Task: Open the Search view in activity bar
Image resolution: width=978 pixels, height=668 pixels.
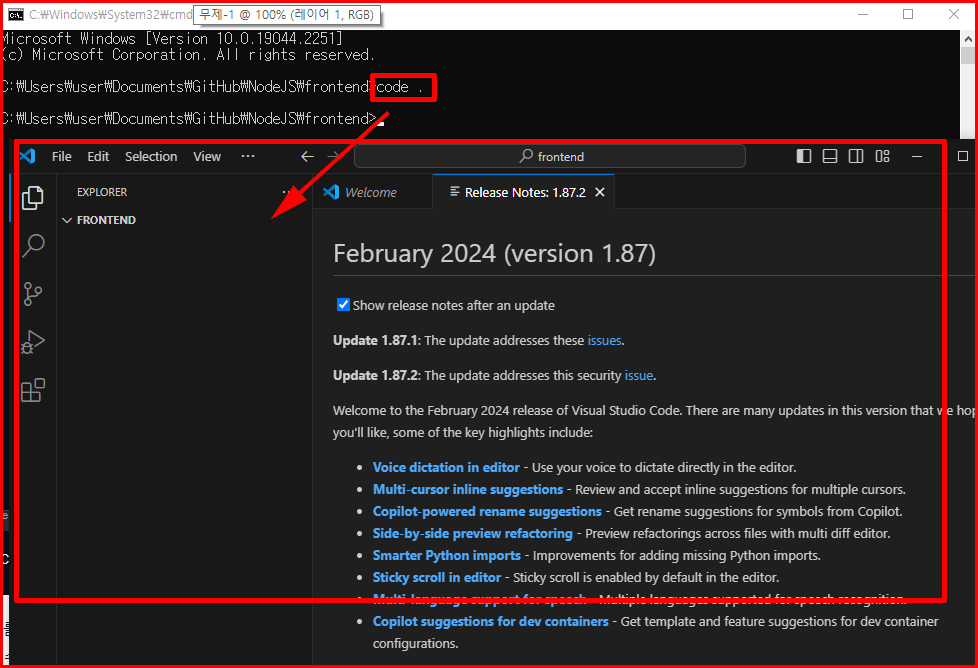Action: [33, 245]
